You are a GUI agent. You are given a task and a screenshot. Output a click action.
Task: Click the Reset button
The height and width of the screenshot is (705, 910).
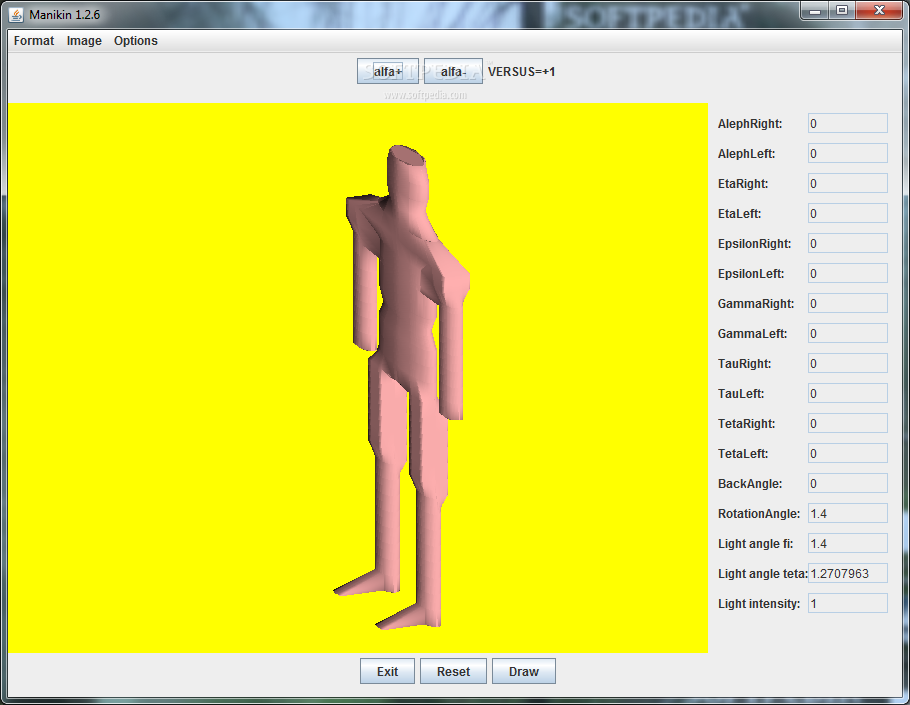click(453, 671)
